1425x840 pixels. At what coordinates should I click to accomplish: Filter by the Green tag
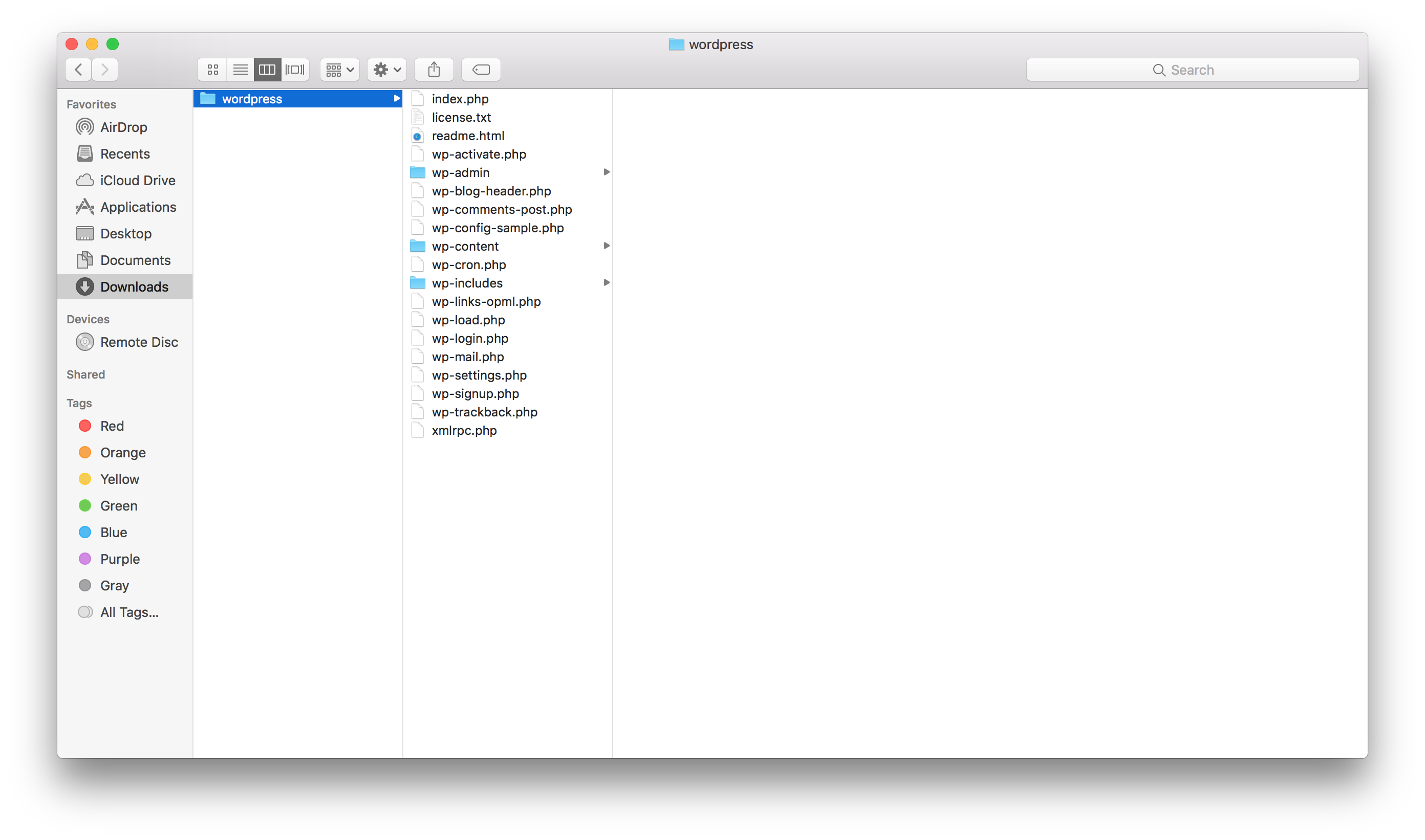click(124, 506)
